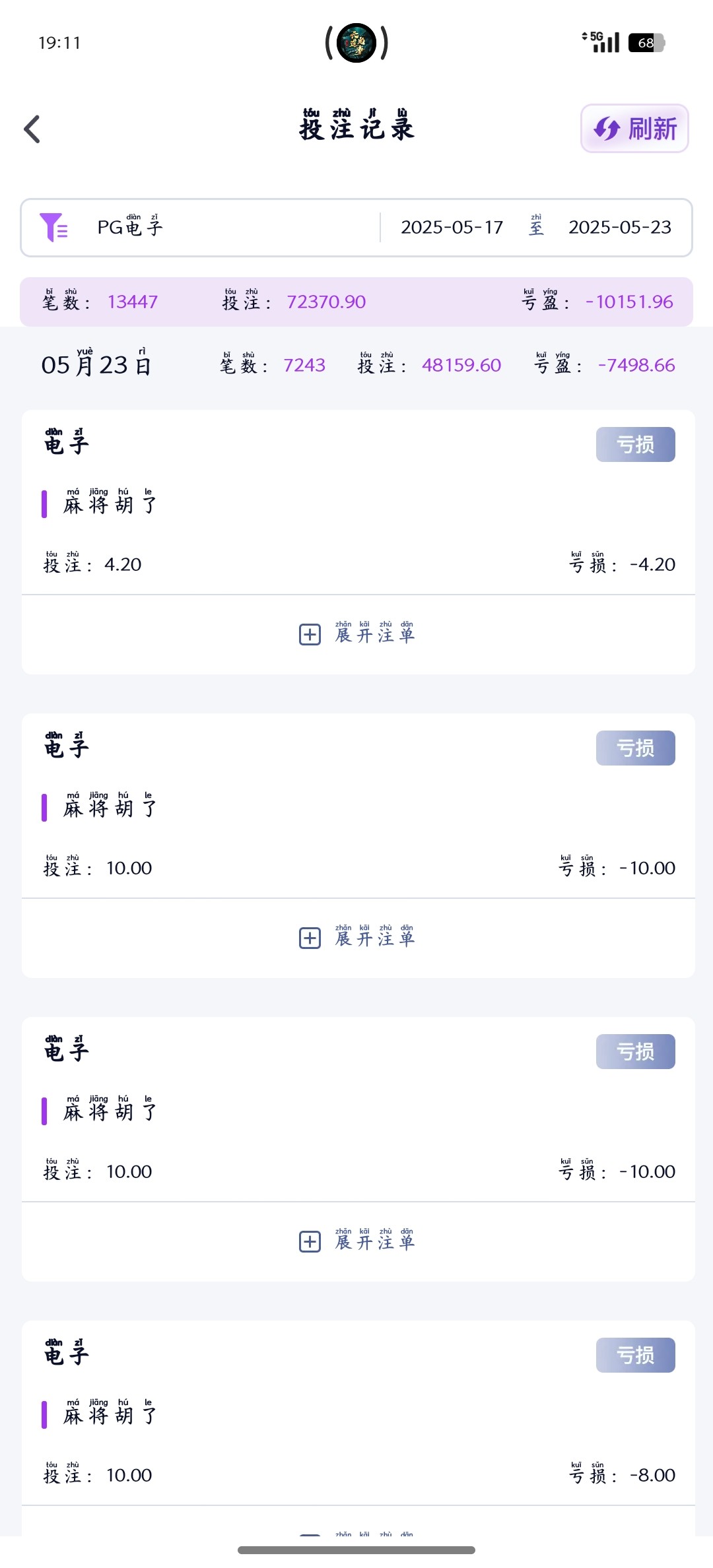Click plus icon under first 10.00 bet

click(x=310, y=938)
